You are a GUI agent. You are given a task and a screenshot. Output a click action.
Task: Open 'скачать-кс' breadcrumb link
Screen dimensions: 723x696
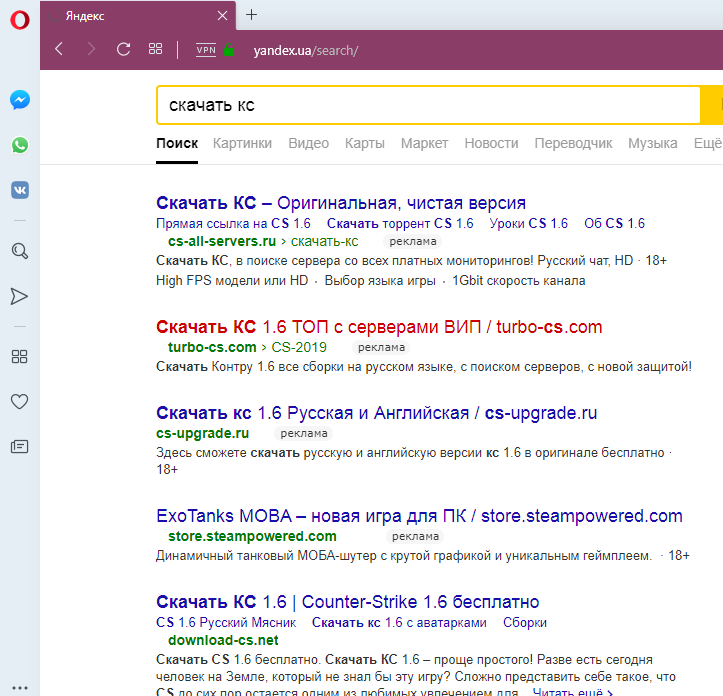click(x=324, y=241)
